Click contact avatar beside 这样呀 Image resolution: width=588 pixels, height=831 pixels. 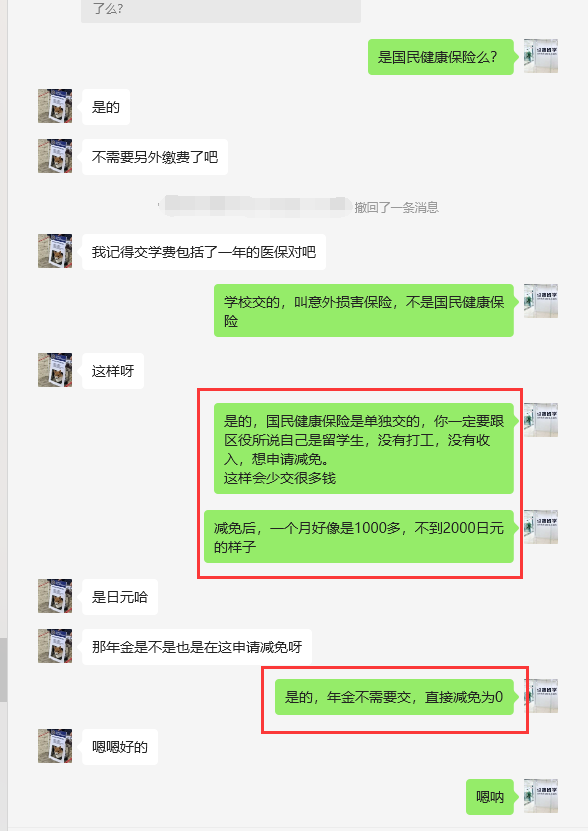(55, 370)
